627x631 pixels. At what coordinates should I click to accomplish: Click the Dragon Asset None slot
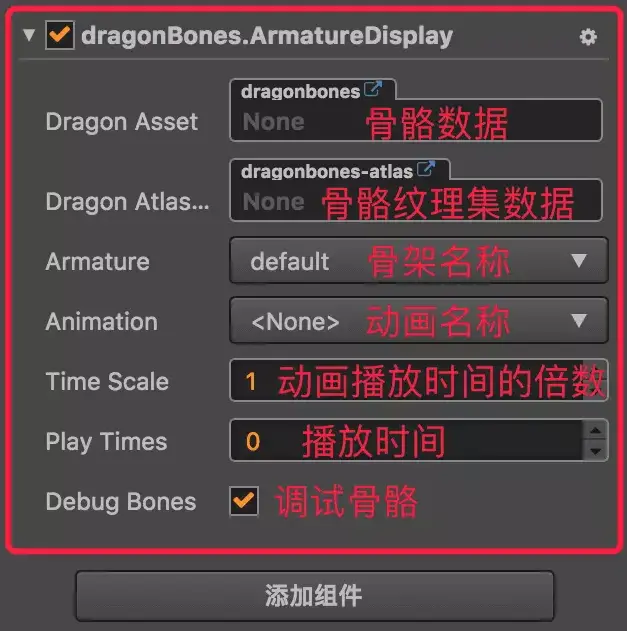pos(416,121)
